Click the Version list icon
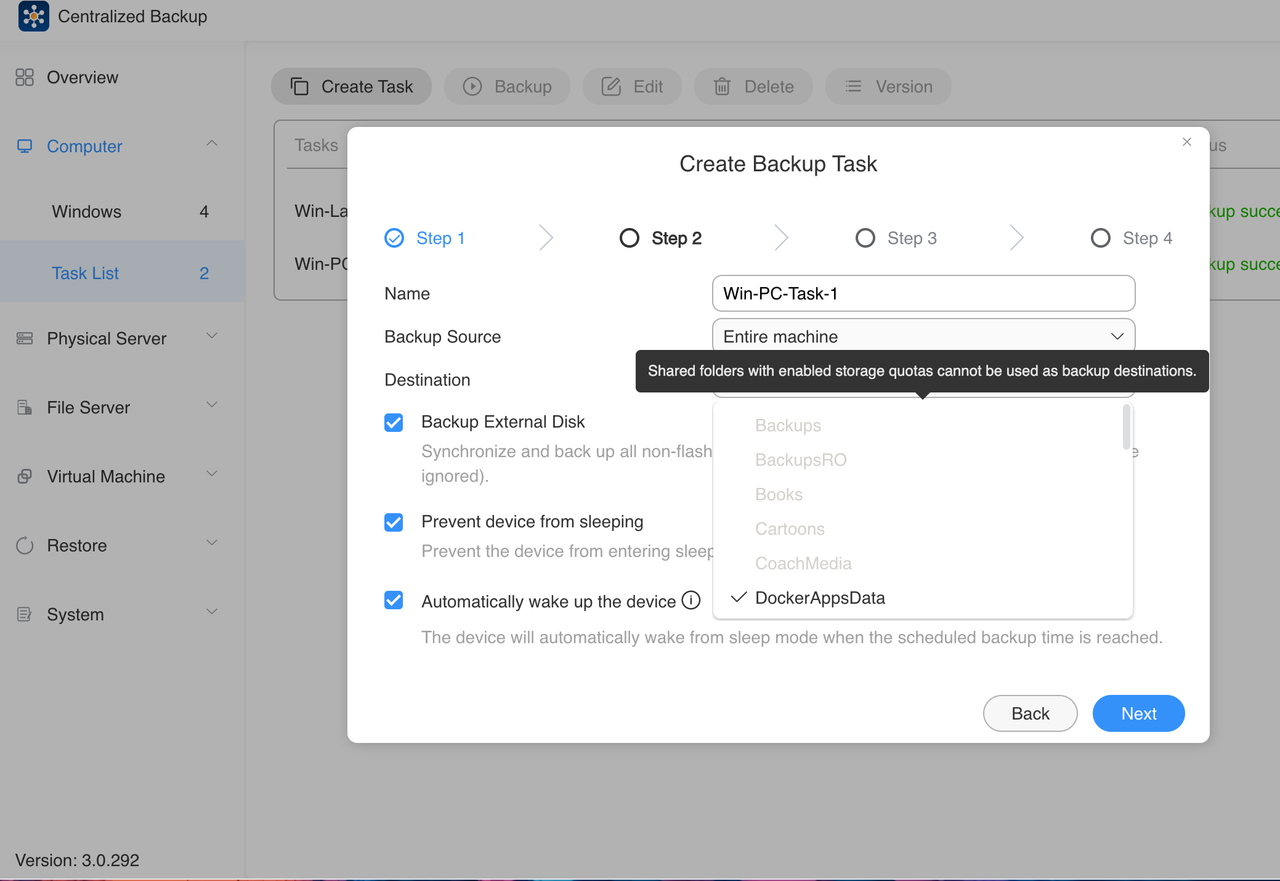Viewport: 1280px width, 881px height. point(853,87)
